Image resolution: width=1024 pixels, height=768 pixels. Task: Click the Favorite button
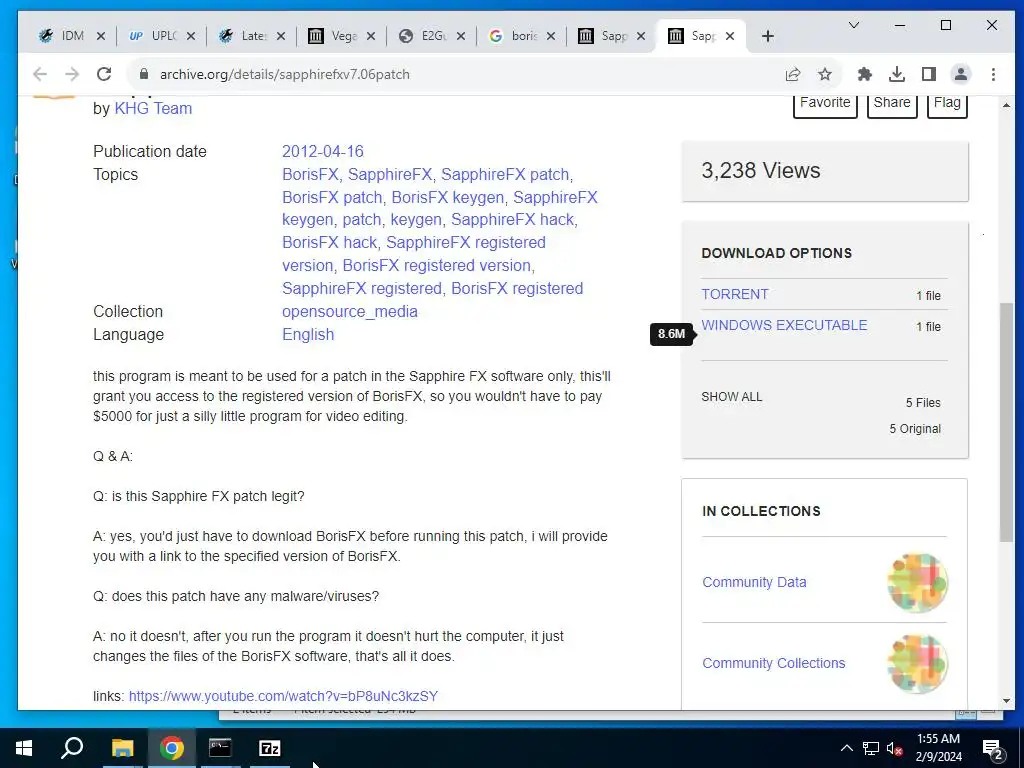click(825, 104)
